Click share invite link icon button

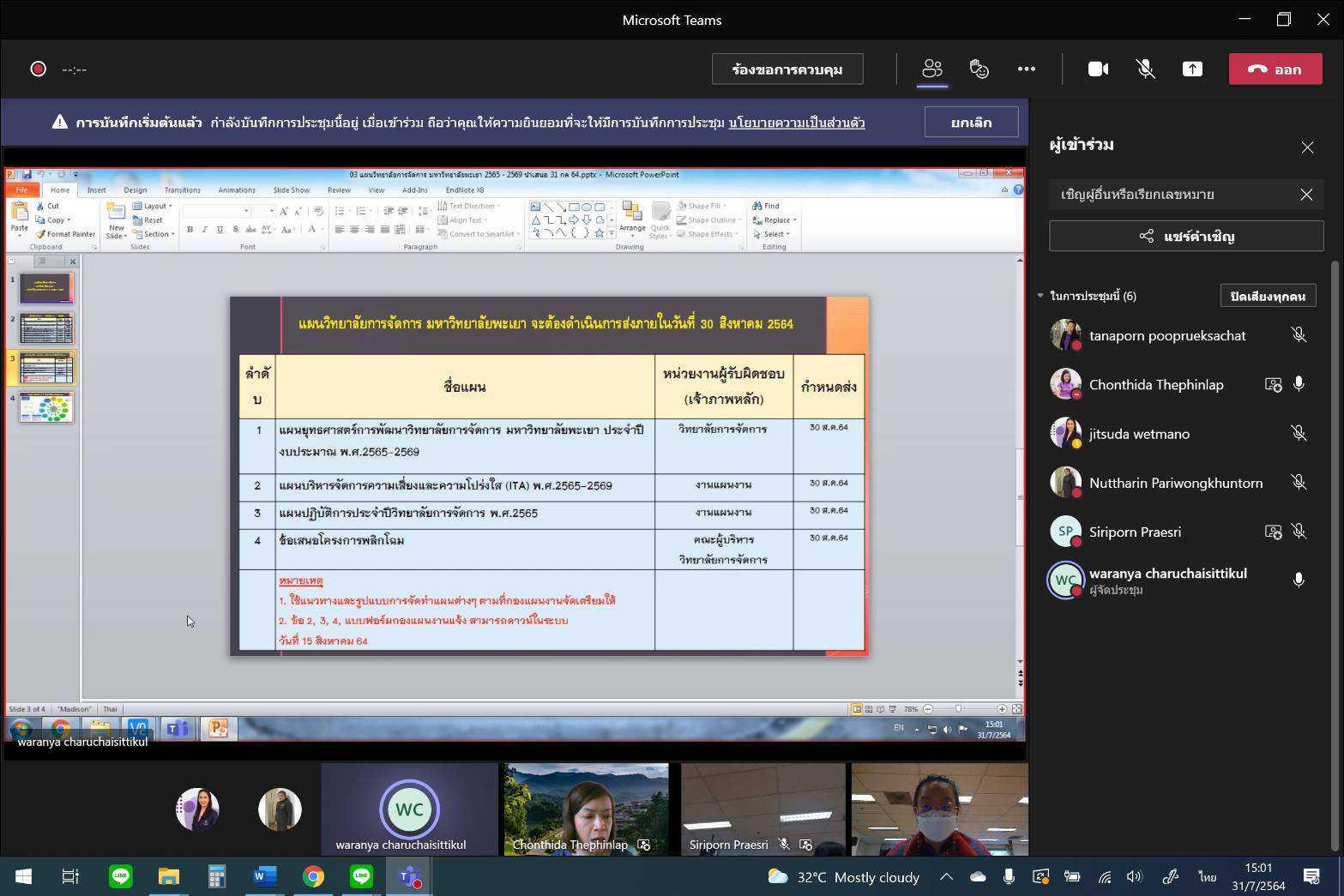pyautogui.click(x=1185, y=237)
